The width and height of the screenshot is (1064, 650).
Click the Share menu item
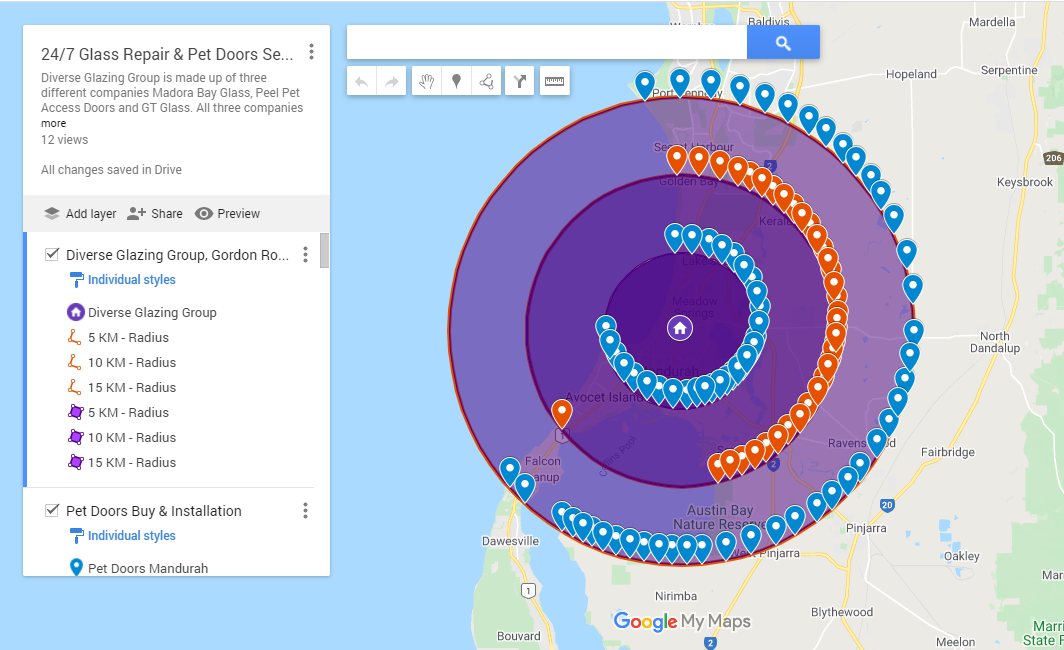[x=155, y=213]
